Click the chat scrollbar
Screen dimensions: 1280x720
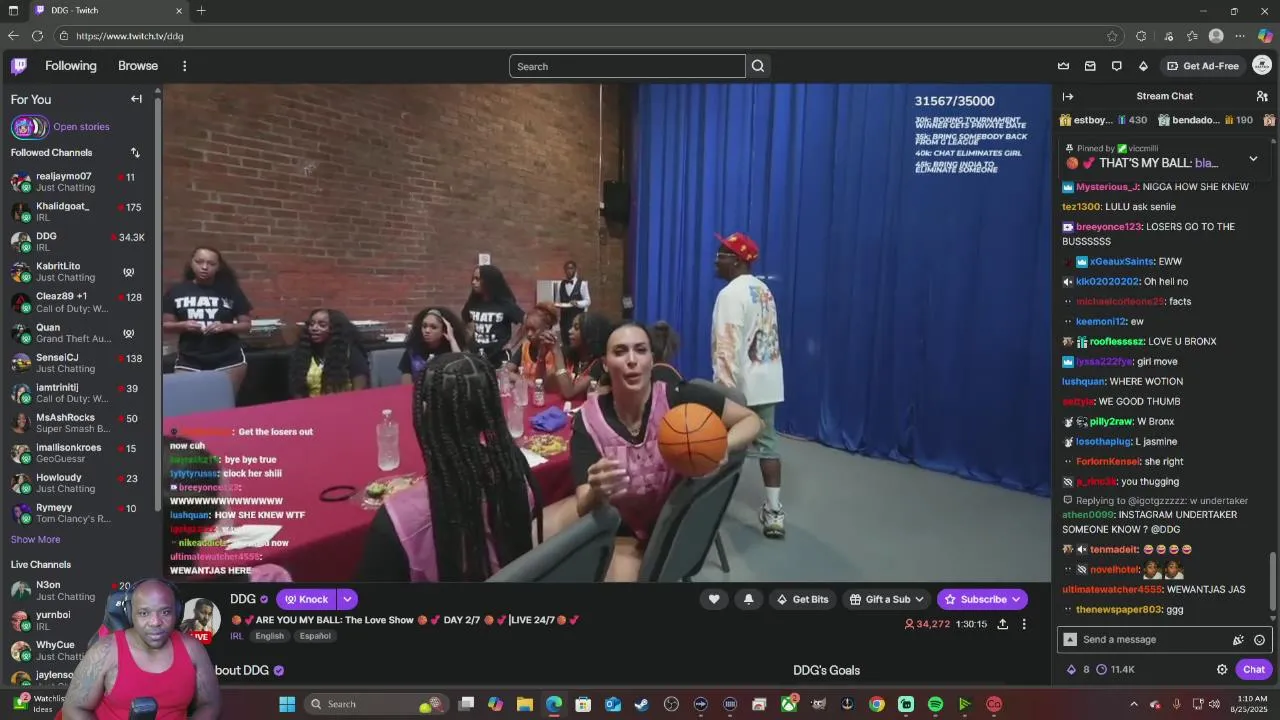tap(1273, 580)
